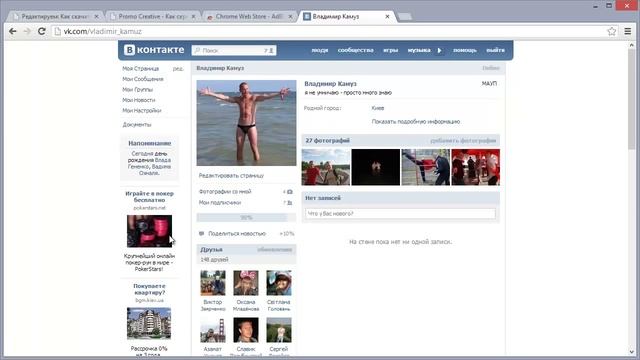Click выйти to log out
Screen dimensions: 640x360
[495, 50]
